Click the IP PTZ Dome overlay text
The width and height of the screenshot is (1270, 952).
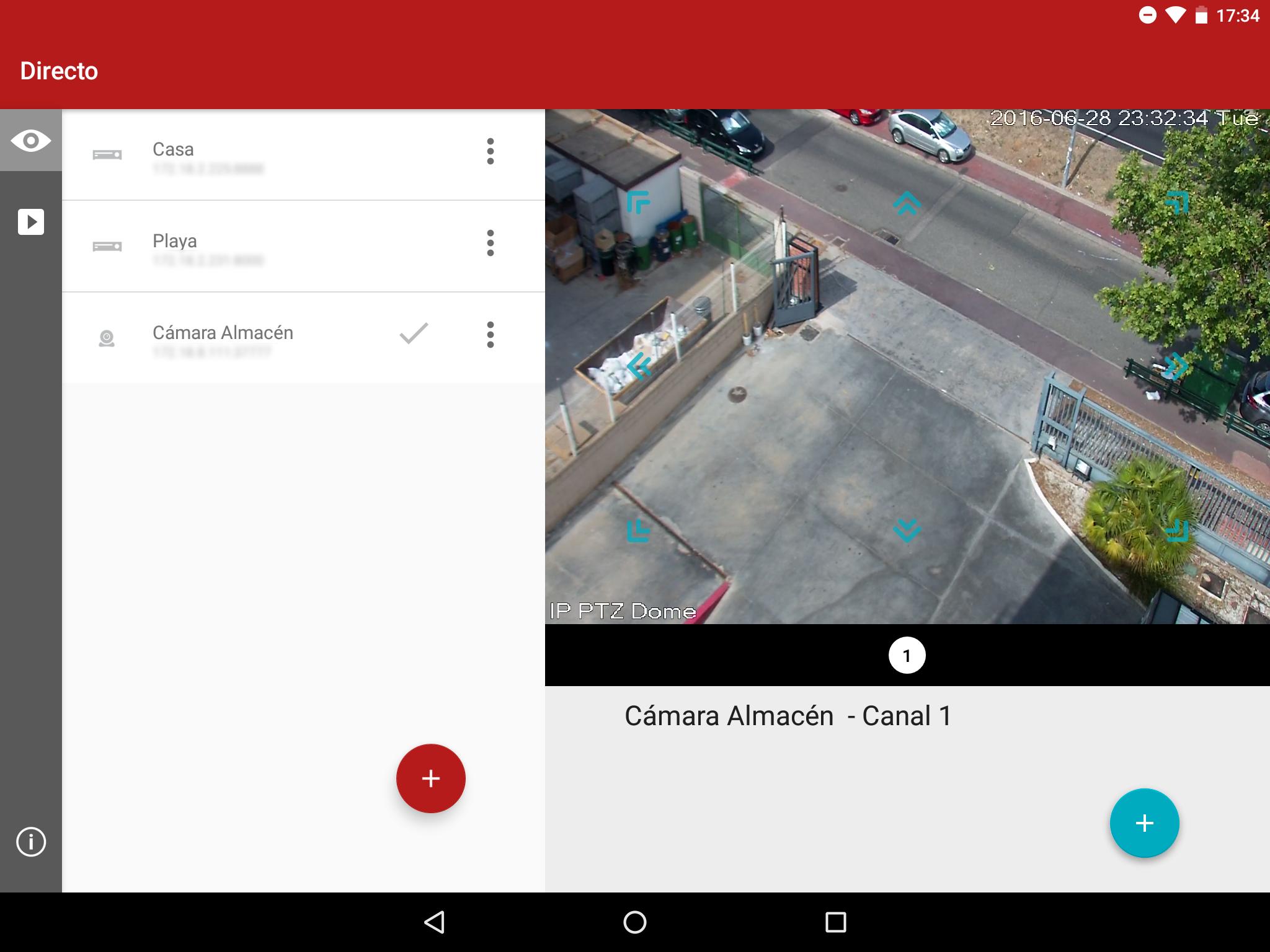point(623,611)
